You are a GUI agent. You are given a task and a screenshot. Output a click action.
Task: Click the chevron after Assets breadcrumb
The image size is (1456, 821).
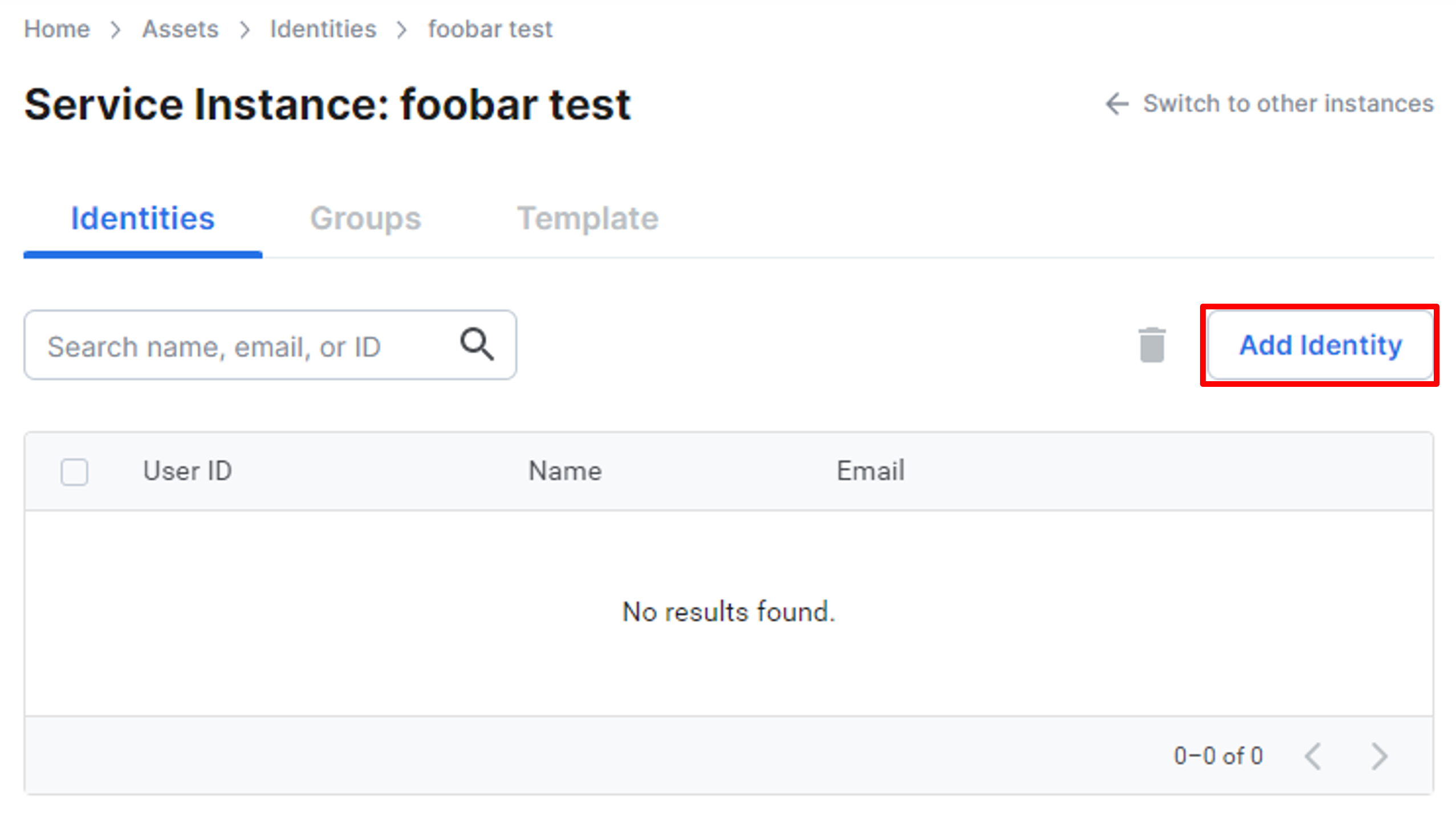click(245, 29)
